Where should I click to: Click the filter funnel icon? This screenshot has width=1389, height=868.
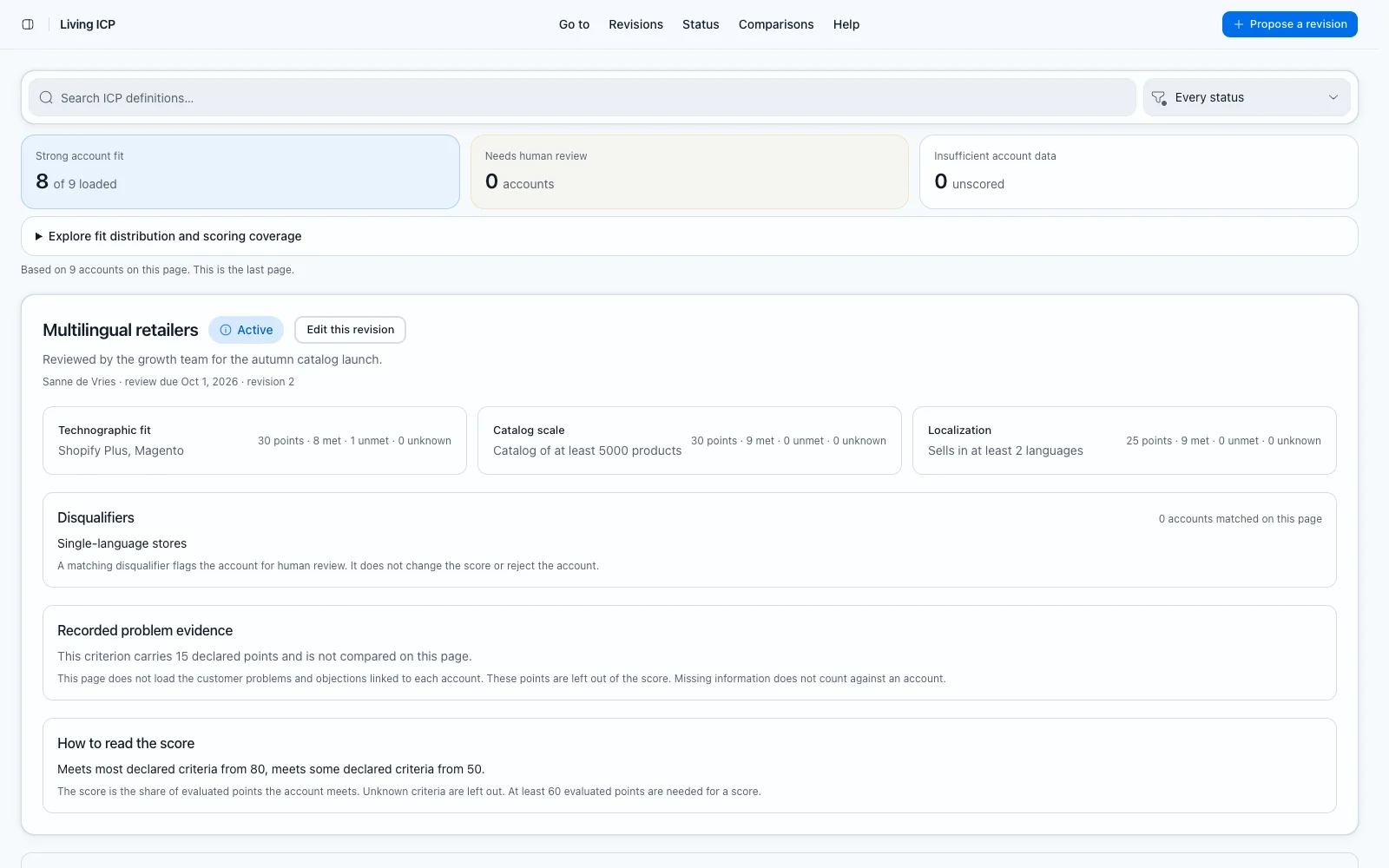(1159, 98)
